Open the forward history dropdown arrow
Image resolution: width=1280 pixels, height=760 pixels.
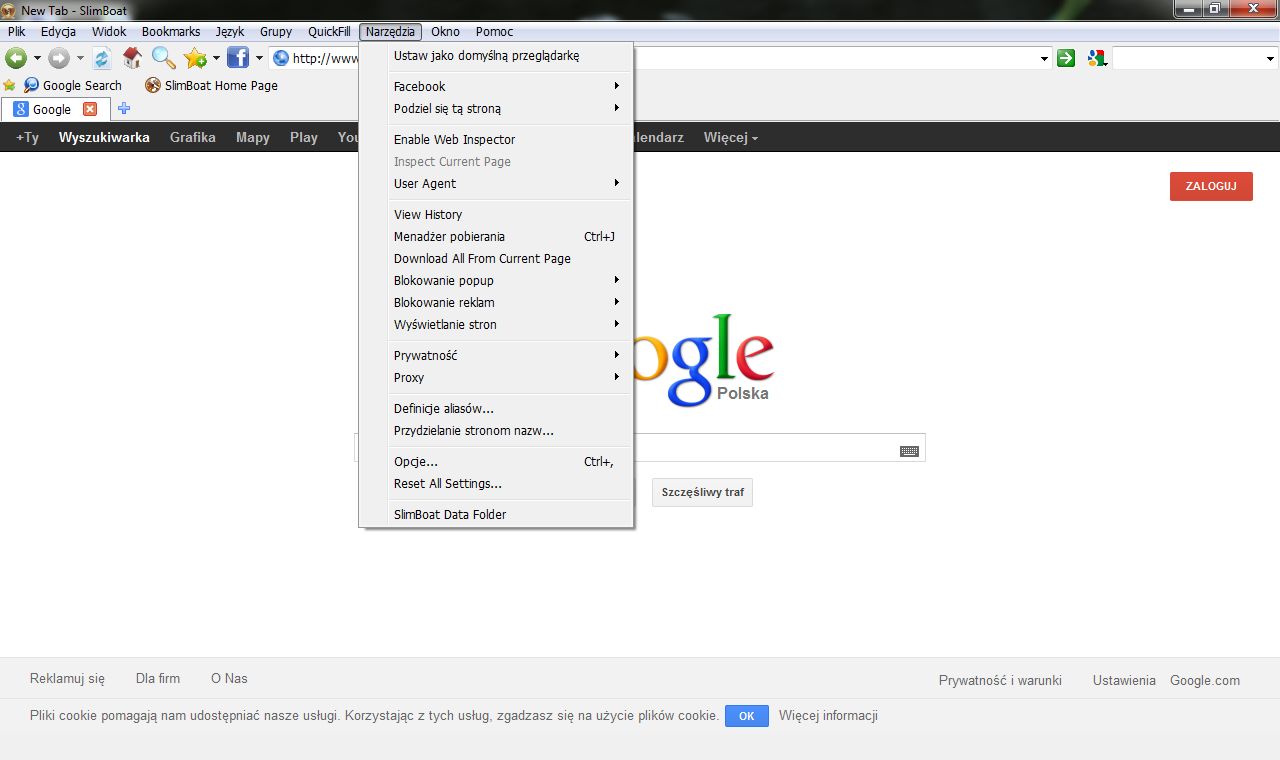click(80, 58)
